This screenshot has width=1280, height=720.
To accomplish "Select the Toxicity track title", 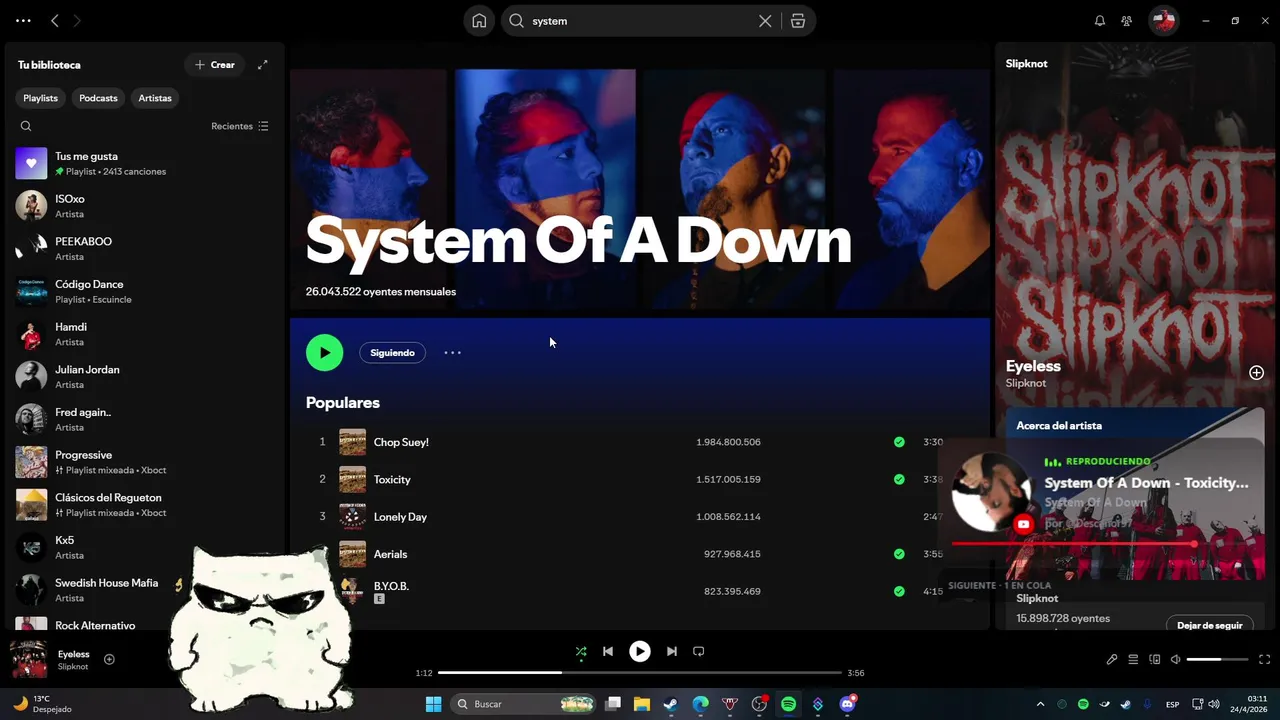I will [x=392, y=480].
